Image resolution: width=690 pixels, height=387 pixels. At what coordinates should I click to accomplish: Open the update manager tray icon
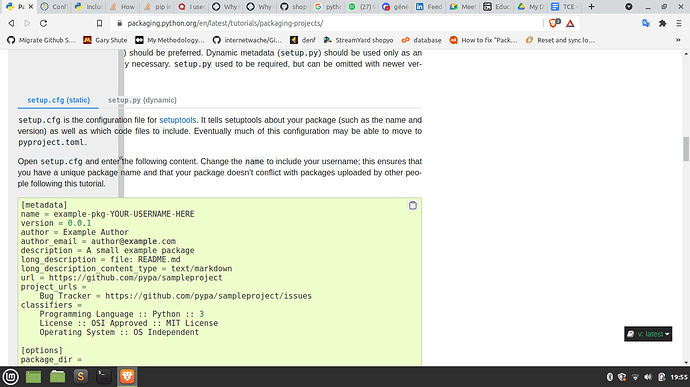click(661, 377)
